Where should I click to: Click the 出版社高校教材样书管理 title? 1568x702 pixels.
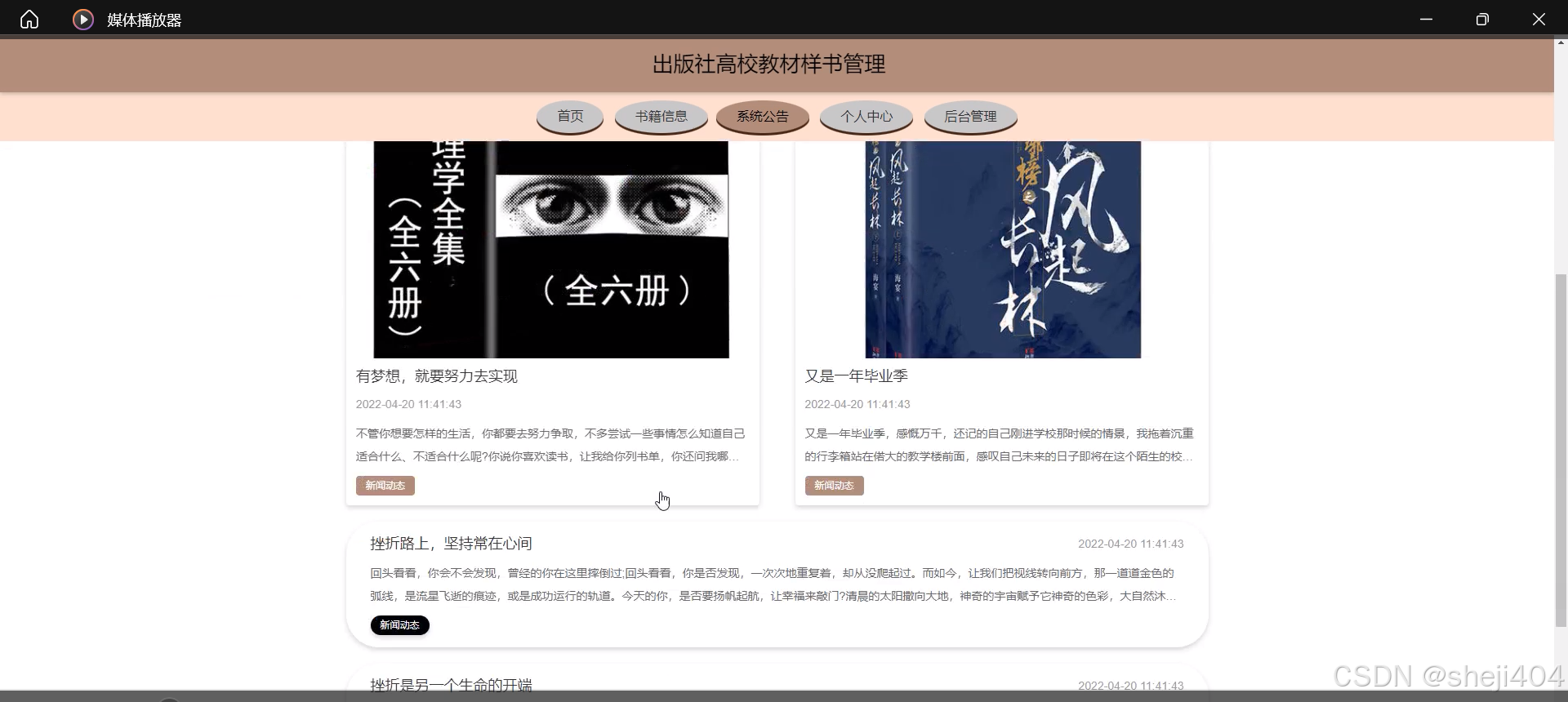point(768,64)
